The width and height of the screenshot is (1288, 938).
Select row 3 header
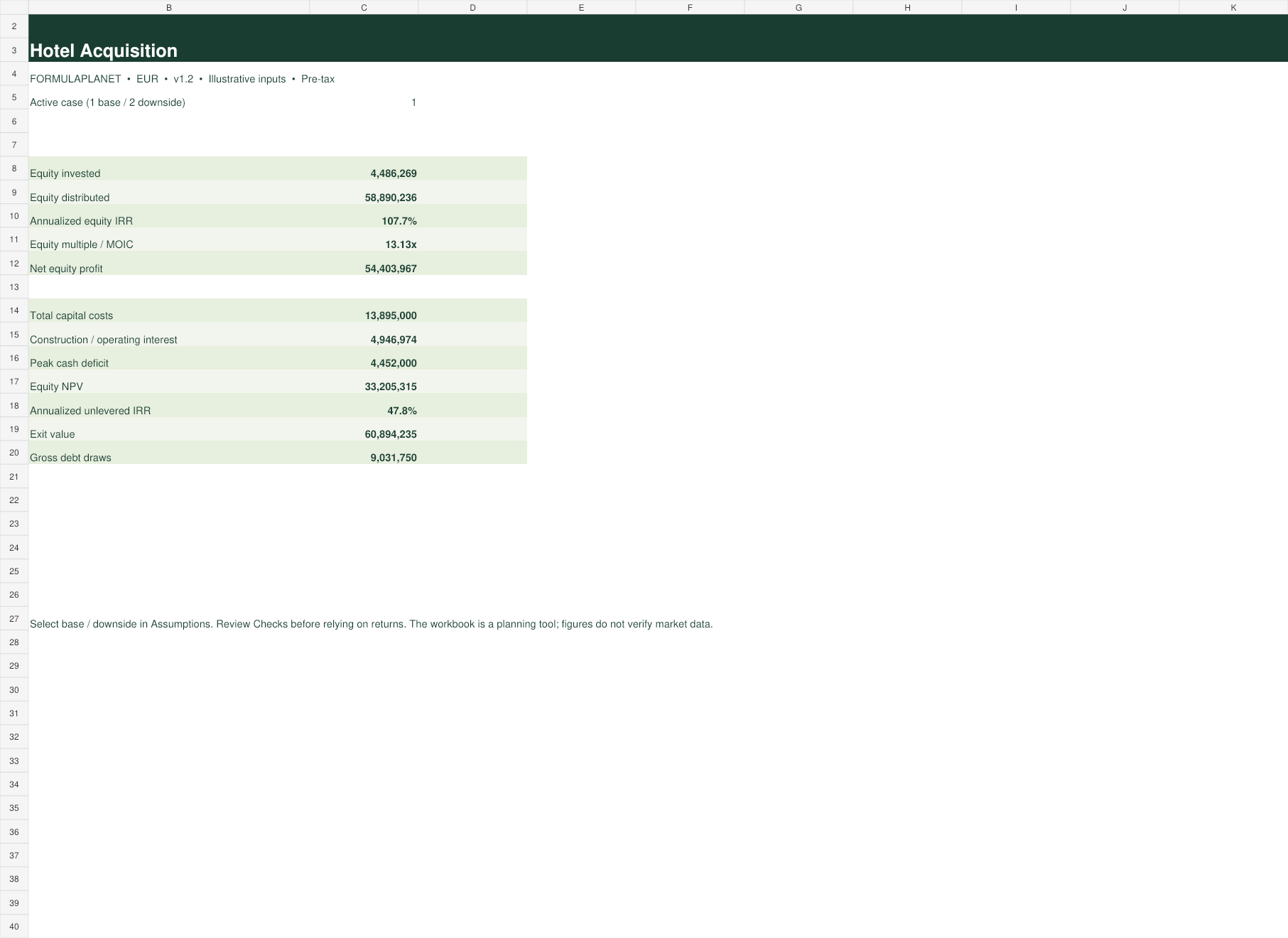pyautogui.click(x=14, y=50)
